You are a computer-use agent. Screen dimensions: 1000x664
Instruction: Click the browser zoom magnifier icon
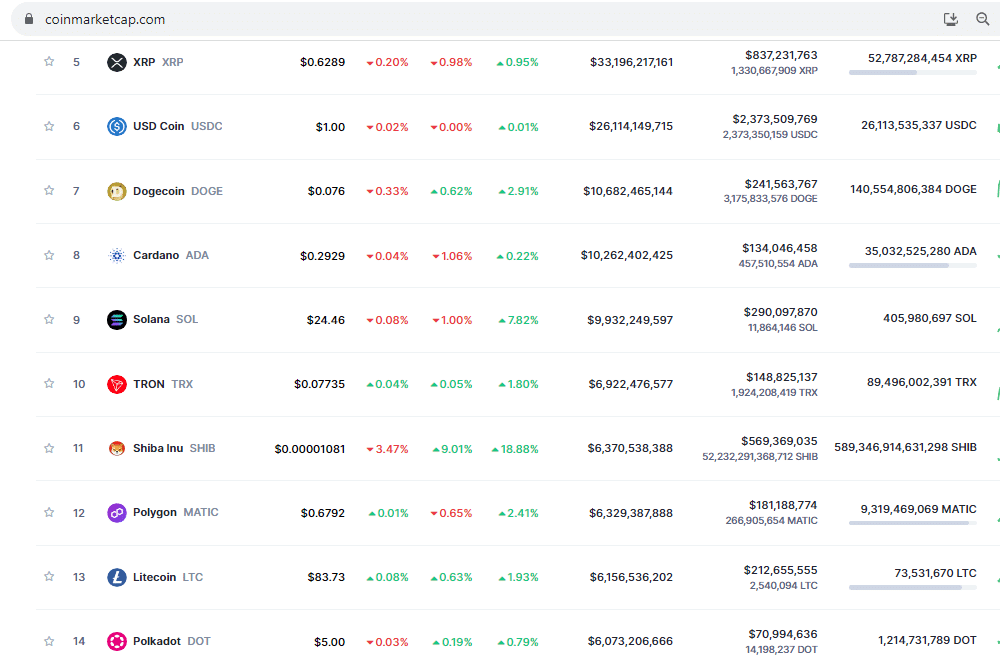click(x=983, y=19)
